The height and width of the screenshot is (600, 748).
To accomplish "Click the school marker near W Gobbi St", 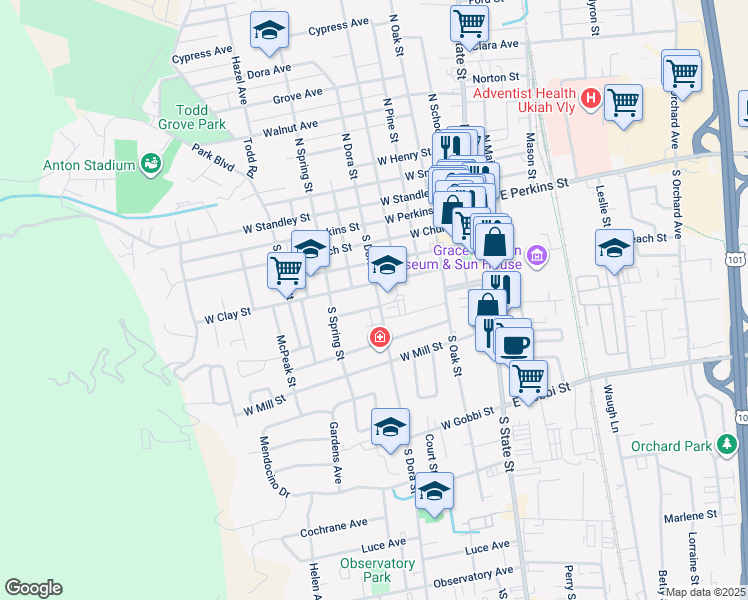I will coord(390,428).
